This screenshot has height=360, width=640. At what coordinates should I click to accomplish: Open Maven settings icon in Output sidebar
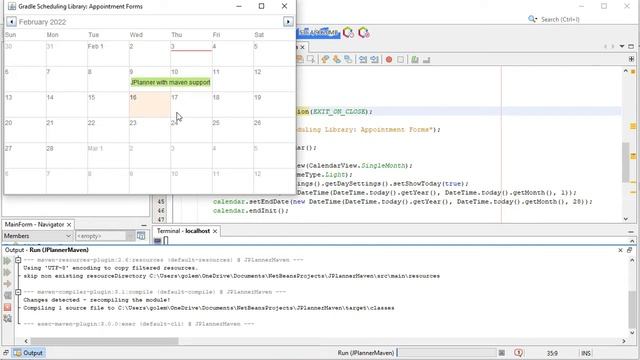click(7, 319)
